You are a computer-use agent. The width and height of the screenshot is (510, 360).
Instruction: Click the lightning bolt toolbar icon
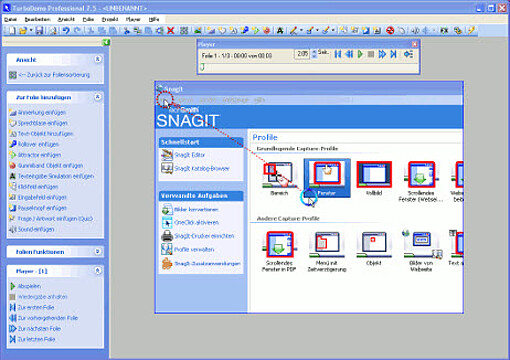471,31
